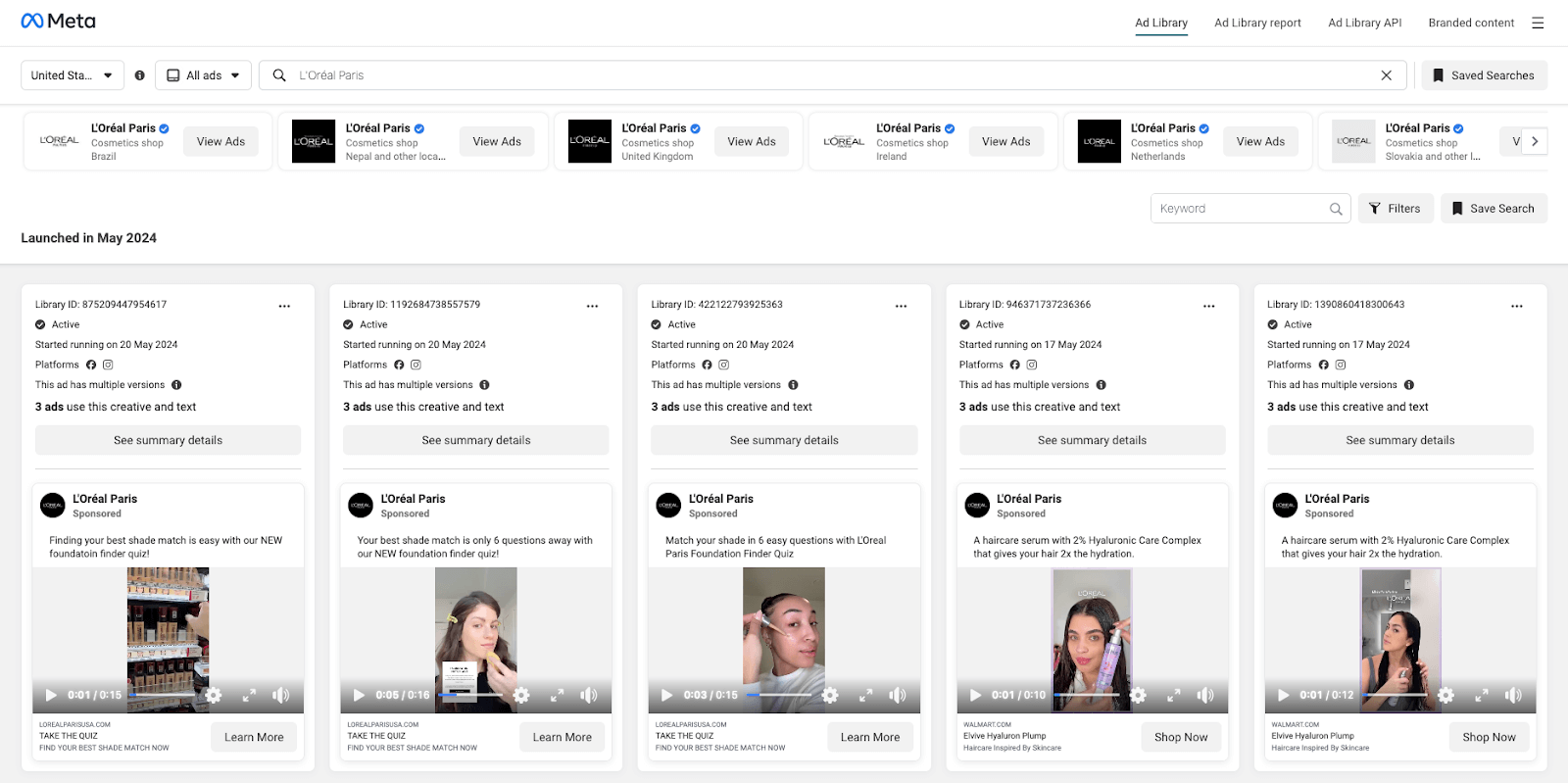1568x783 pixels.
Task: Mute the 0:01 / 0:12 video
Action: pyautogui.click(x=1512, y=695)
